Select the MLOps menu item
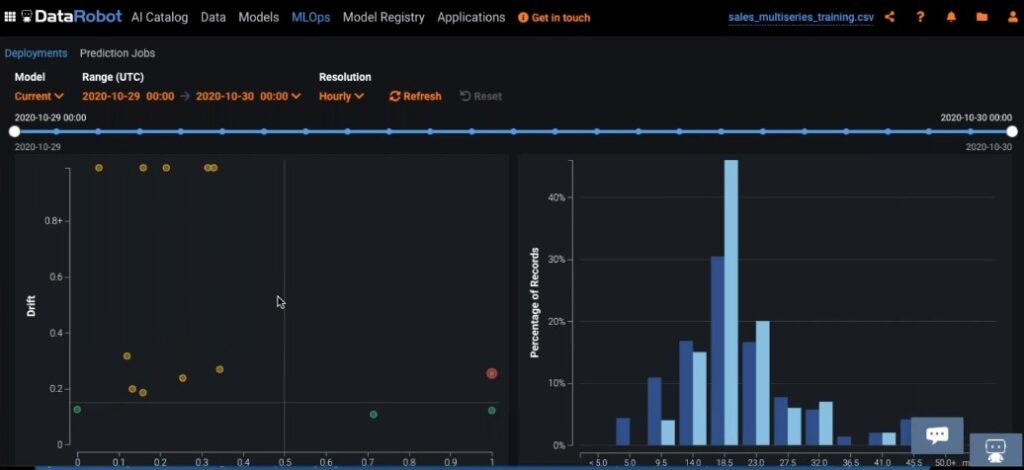Viewport: 1024px width, 470px height. point(311,18)
